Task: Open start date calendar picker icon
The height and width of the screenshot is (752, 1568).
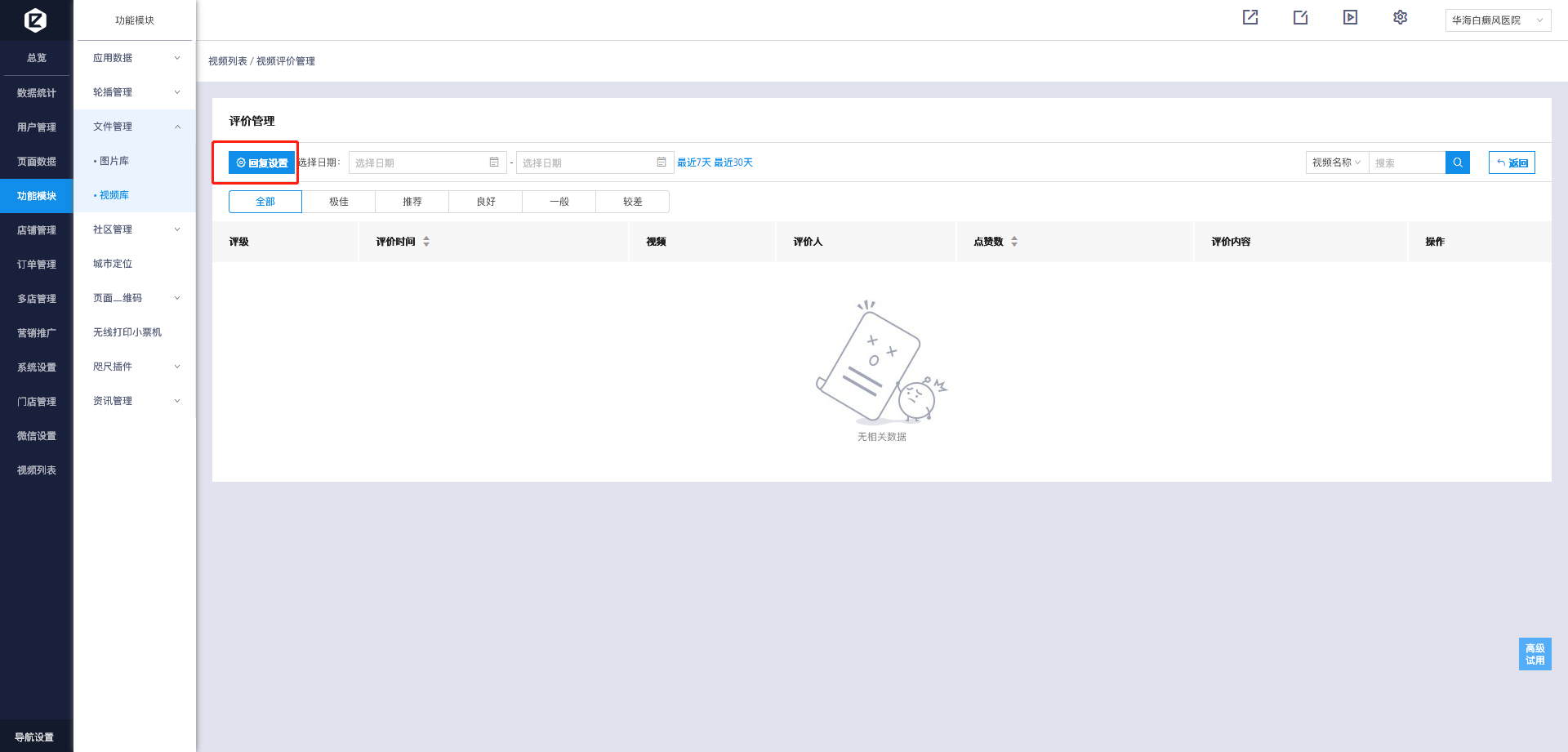Action: (x=494, y=162)
